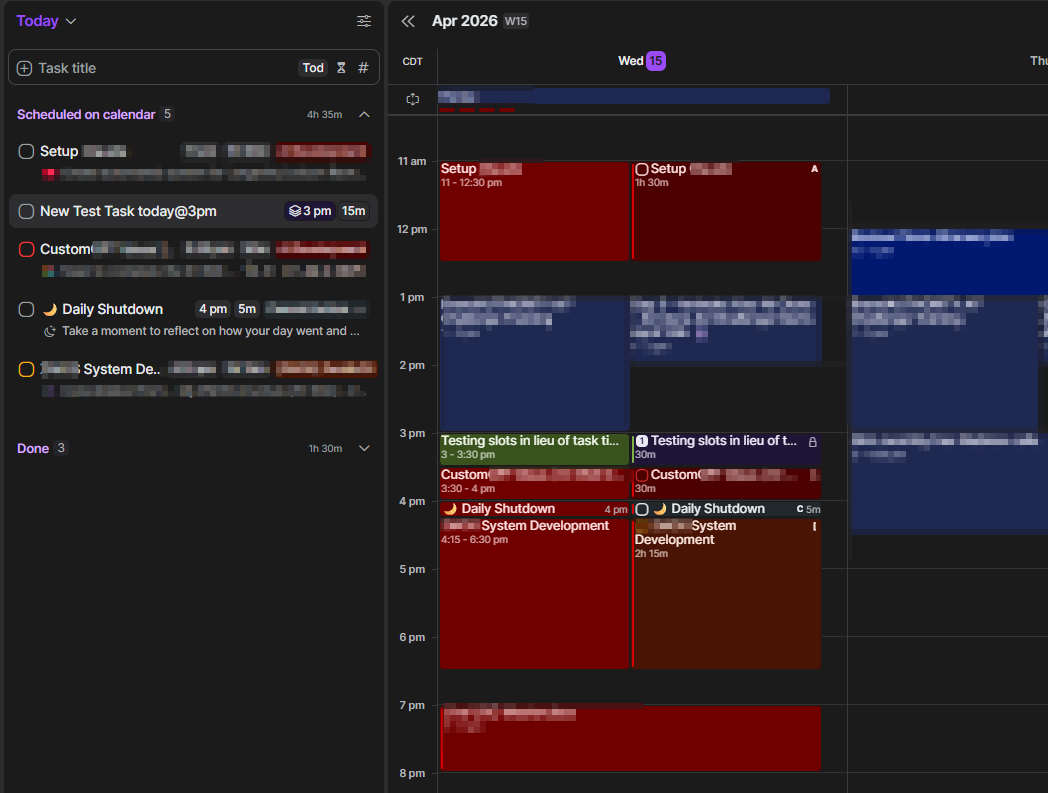
Task: Open the Testing slots 3 - 3:30 pm event
Action: click(x=534, y=449)
